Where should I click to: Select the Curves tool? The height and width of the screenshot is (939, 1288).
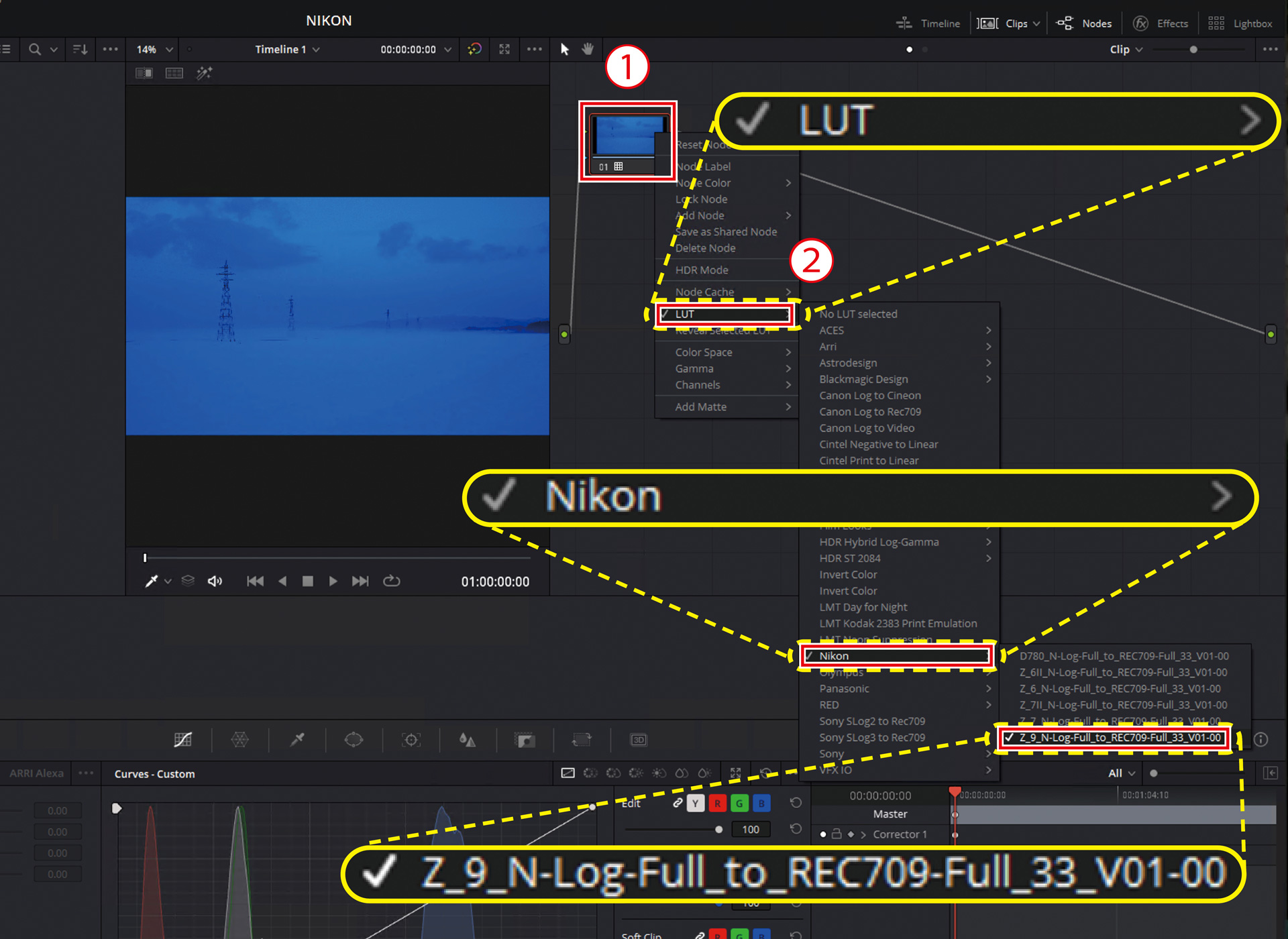[182, 739]
